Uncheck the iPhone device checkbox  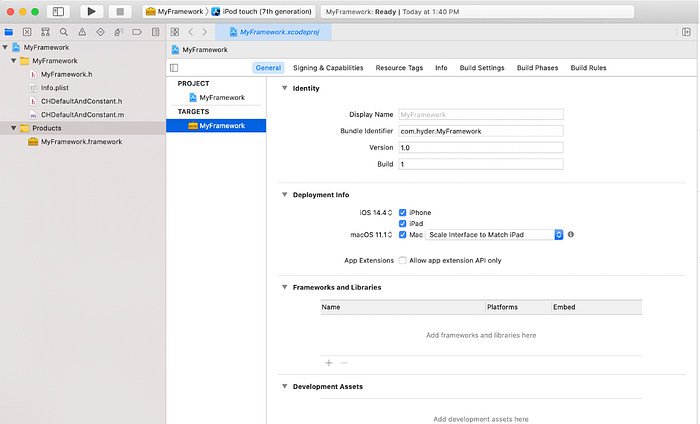coord(402,212)
